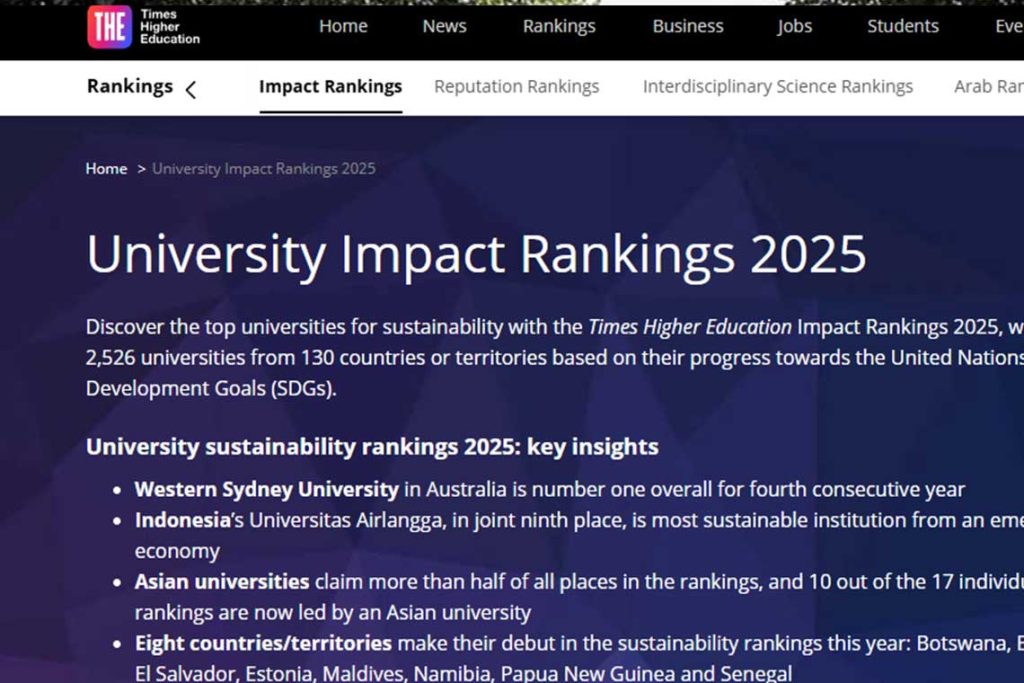1024x683 pixels.
Task: Select the Impact Rankings tab
Action: pos(330,86)
